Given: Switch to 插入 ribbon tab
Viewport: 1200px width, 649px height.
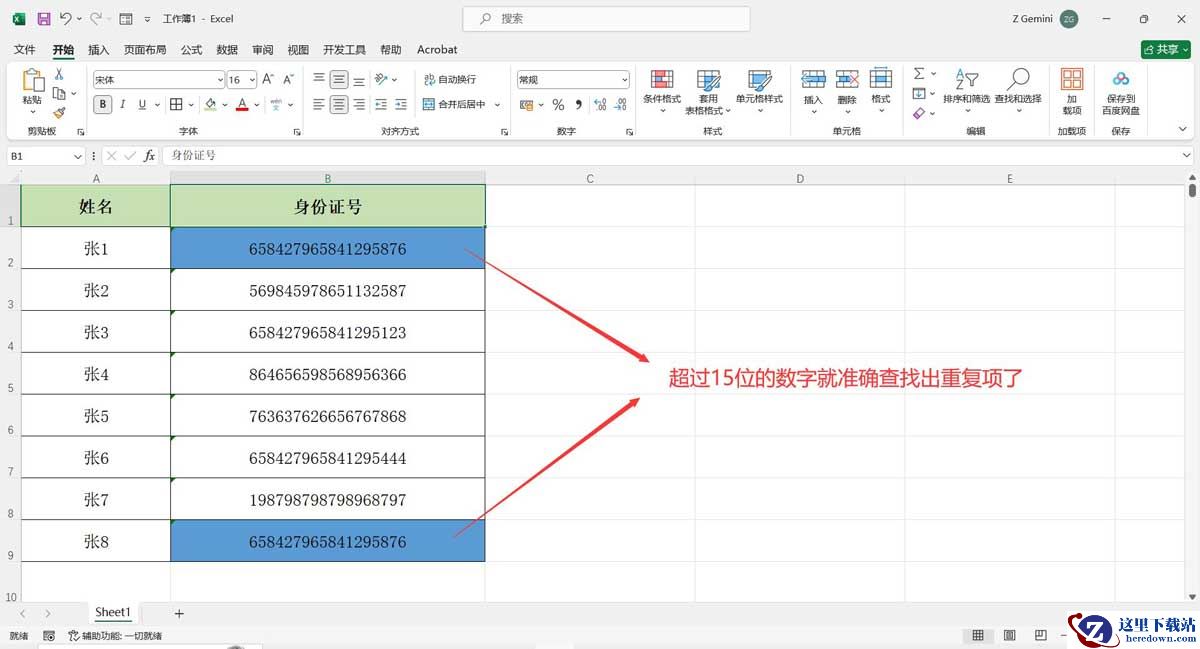Looking at the screenshot, I should click(x=99, y=49).
